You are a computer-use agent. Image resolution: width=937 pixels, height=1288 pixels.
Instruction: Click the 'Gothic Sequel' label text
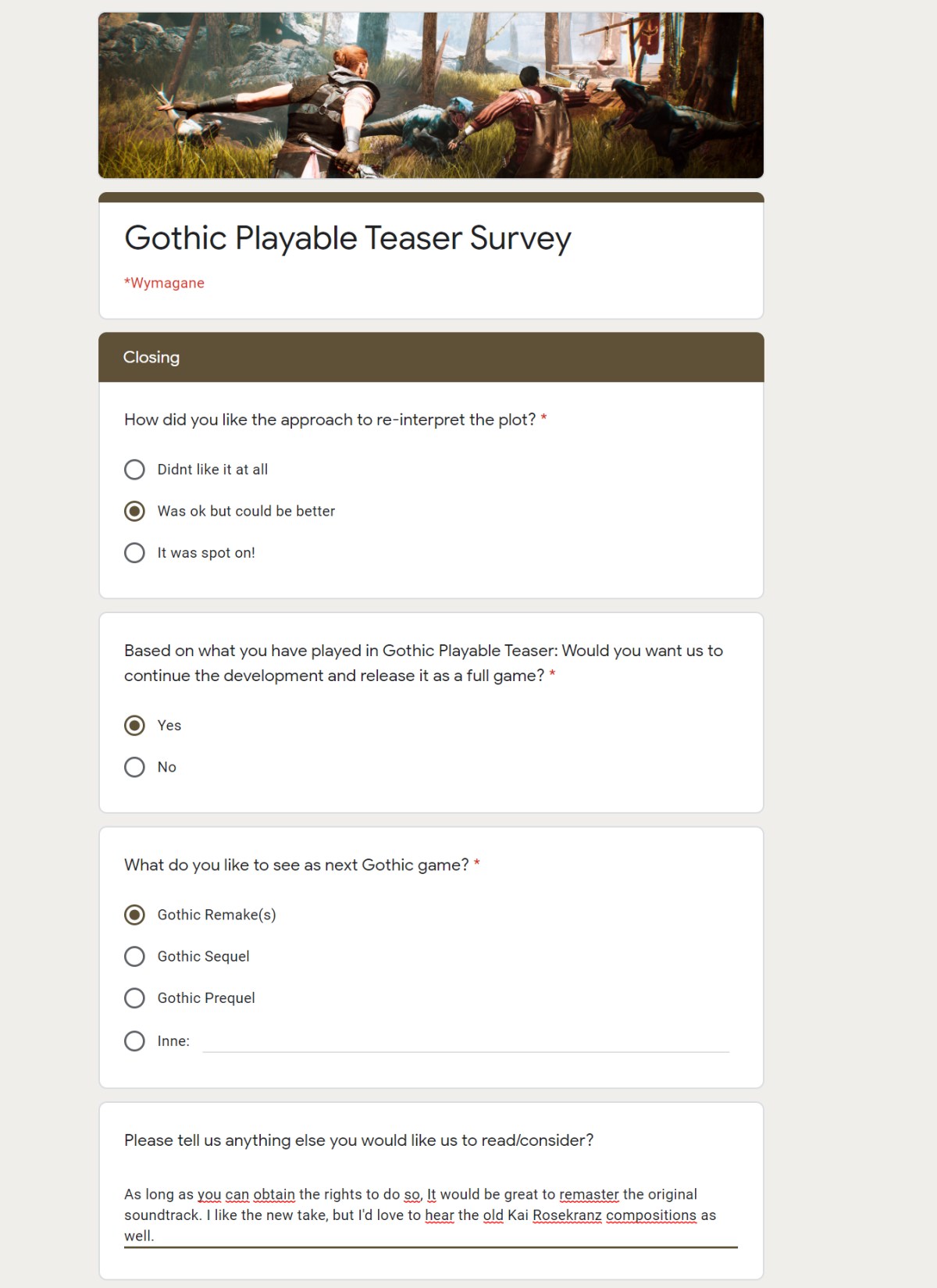click(x=203, y=957)
